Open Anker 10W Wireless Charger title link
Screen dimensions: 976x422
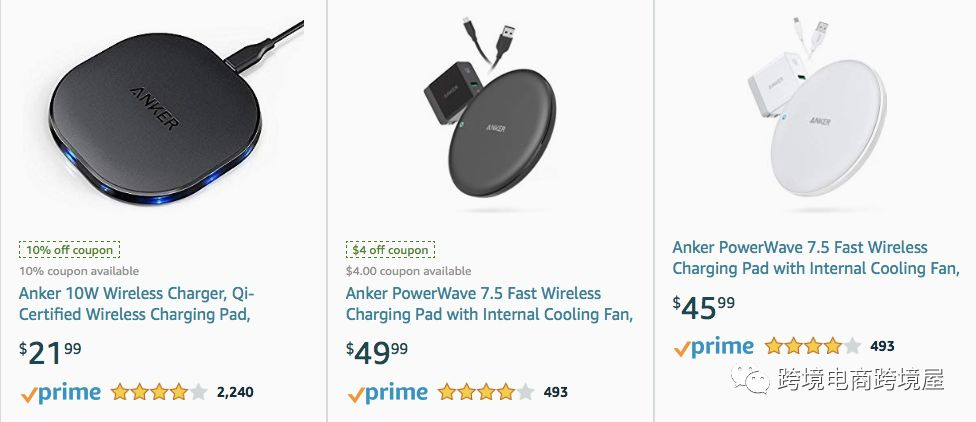coord(136,304)
